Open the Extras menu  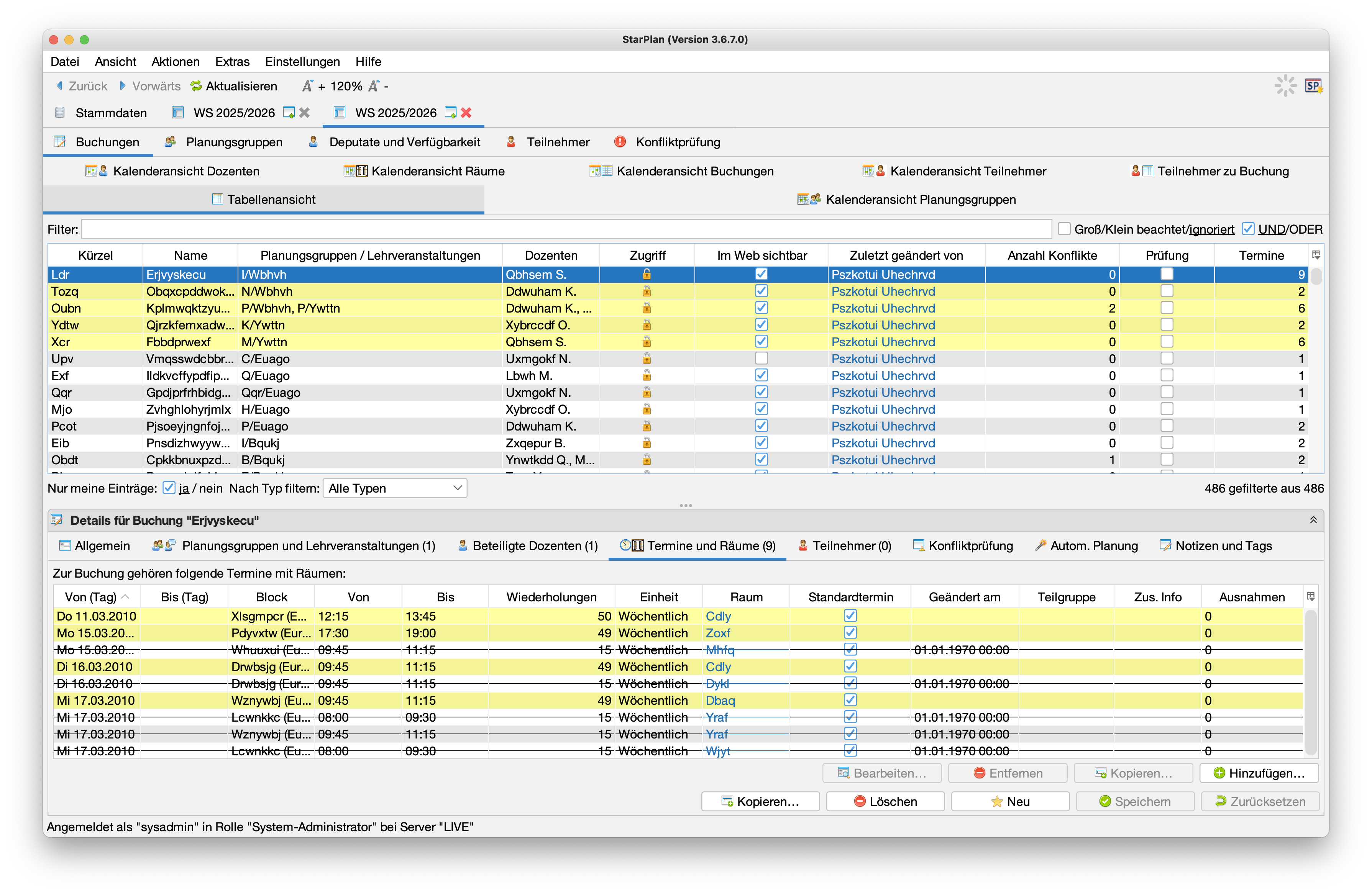(x=232, y=62)
